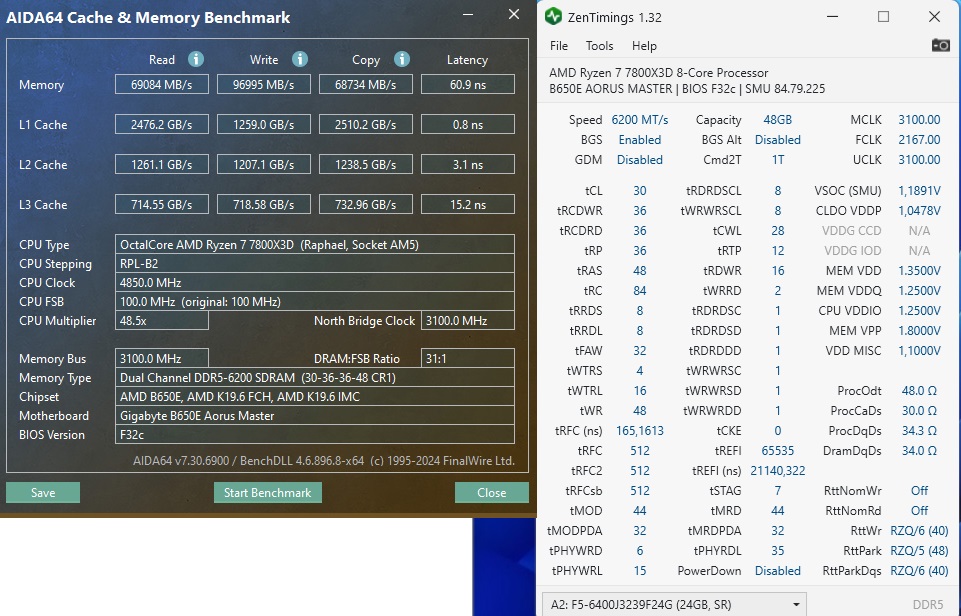961x616 pixels.
Task: Select L2 Cache latency 3.1 ns
Action: pos(468,164)
